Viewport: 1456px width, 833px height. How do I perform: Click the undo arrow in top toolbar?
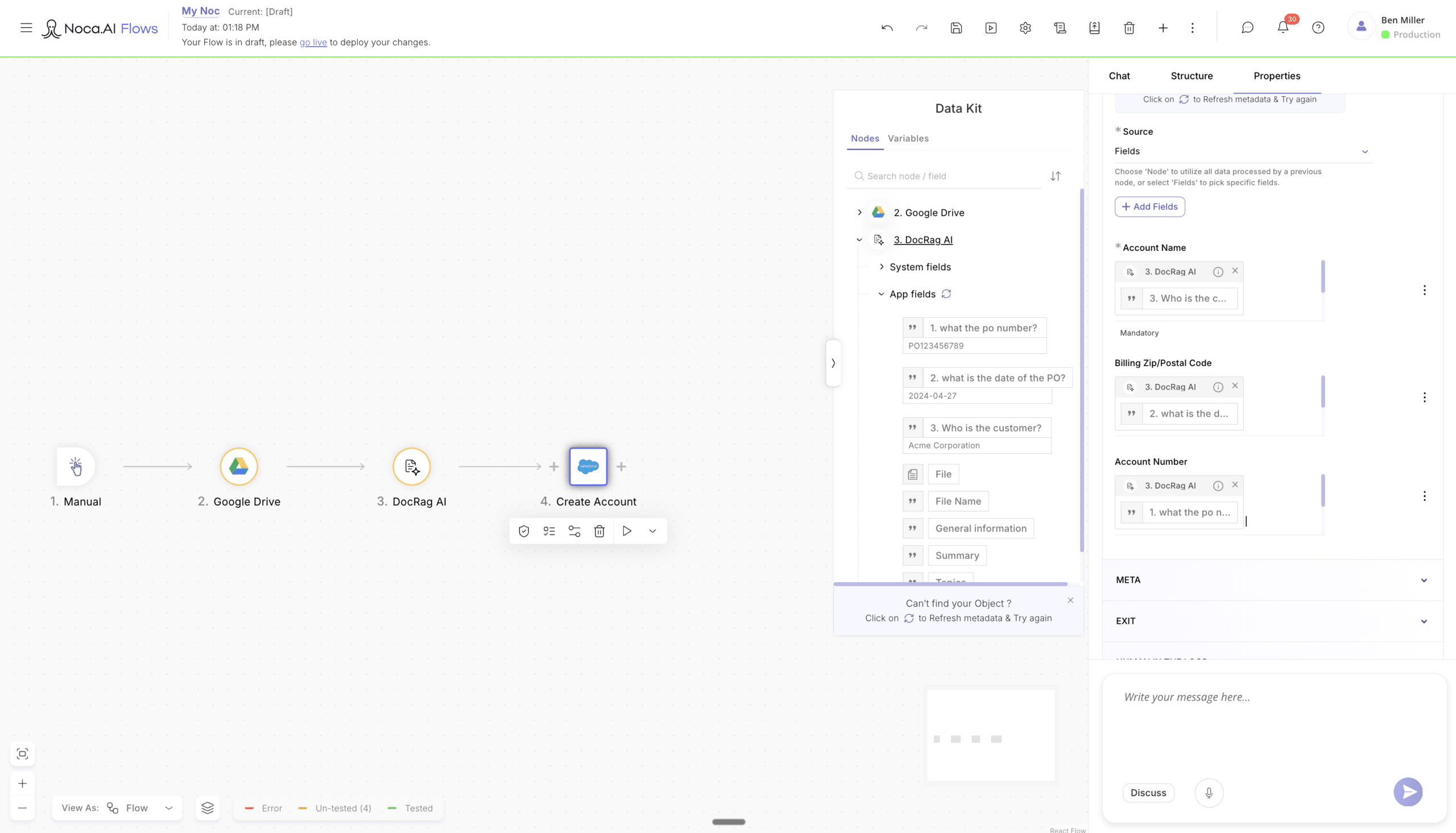887,27
